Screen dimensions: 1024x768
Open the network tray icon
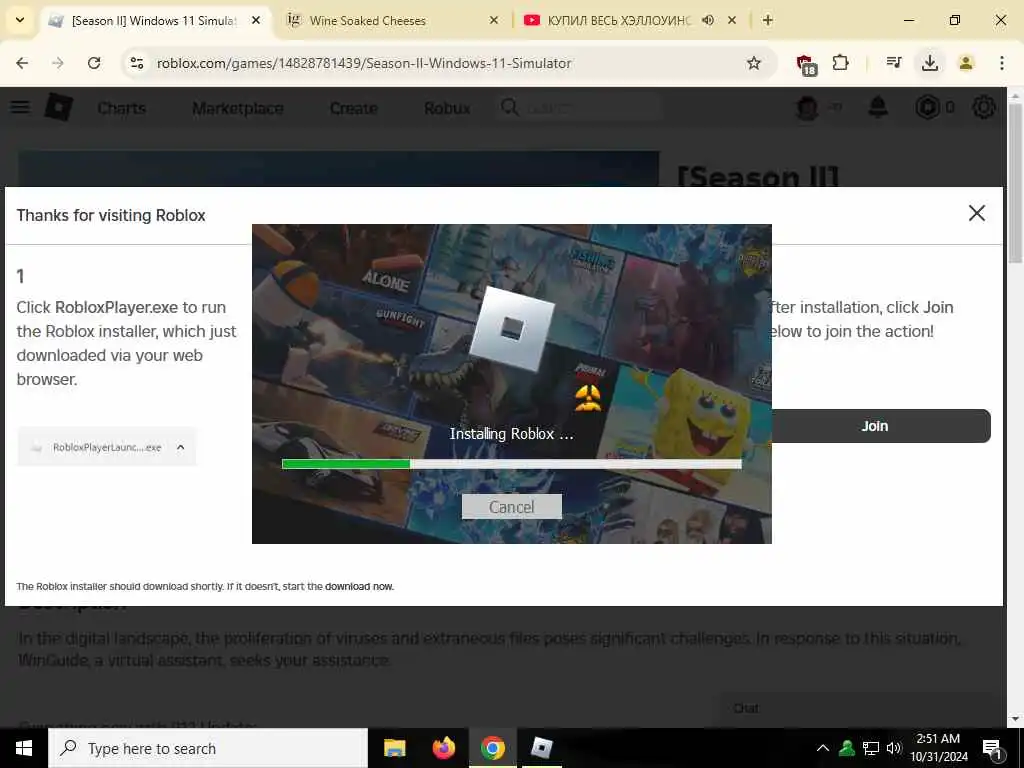[x=871, y=748]
